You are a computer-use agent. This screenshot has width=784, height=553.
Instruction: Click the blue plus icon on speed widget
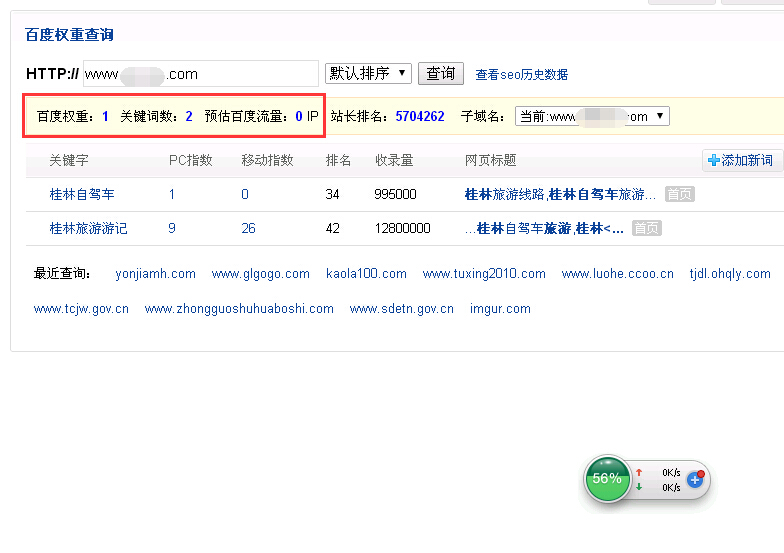[x=695, y=479]
